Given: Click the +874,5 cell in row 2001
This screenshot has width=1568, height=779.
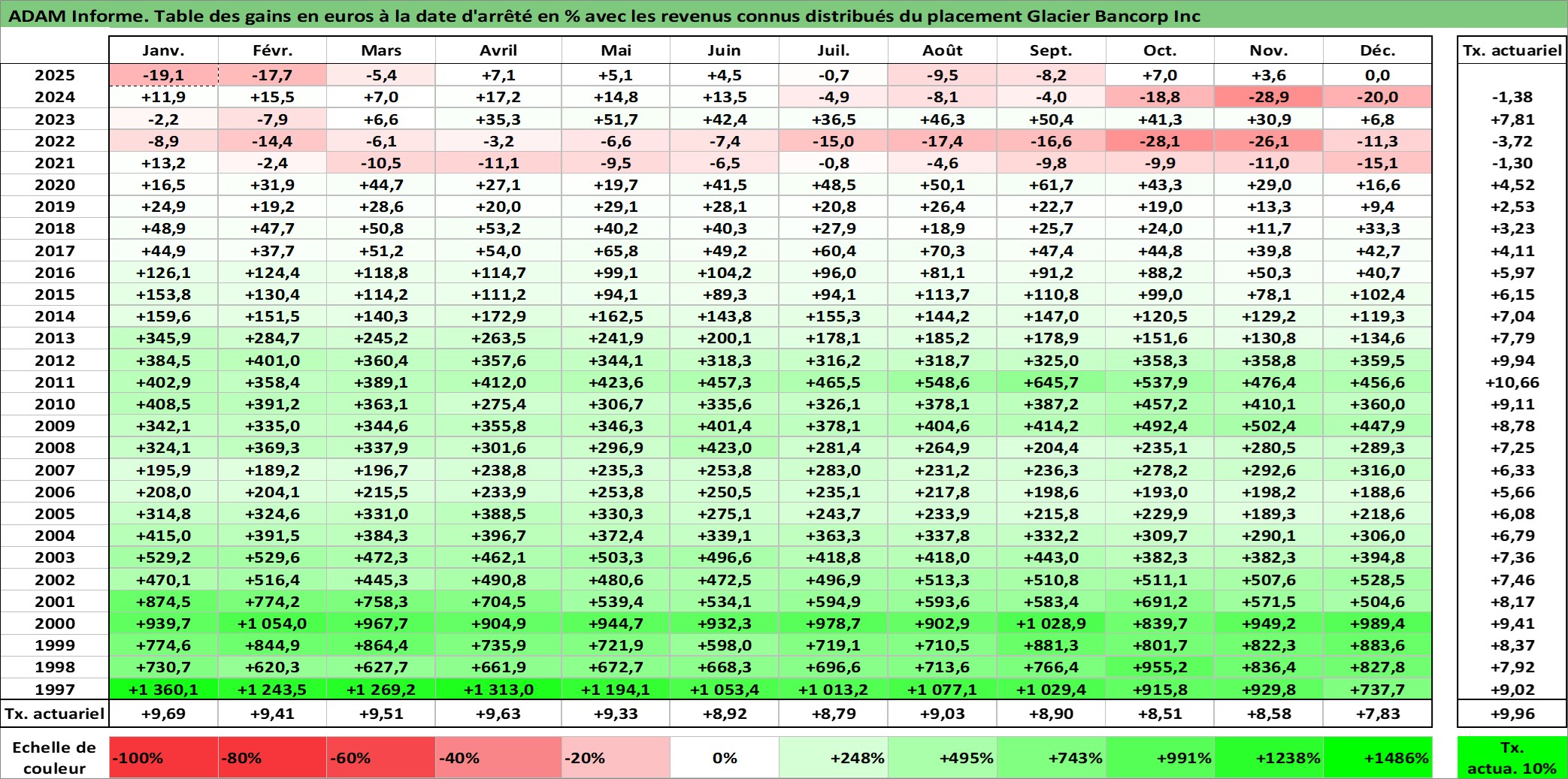Looking at the screenshot, I should click(163, 602).
